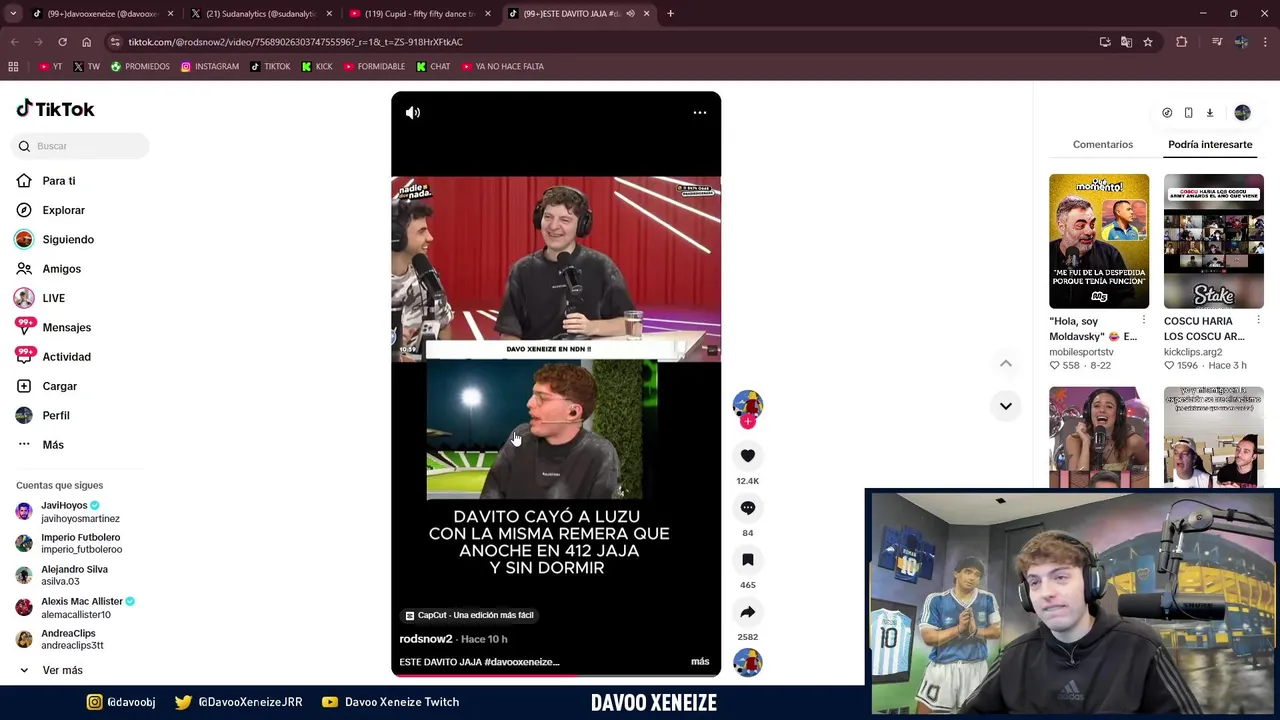
Task: Open the apps grid in bookmarks bar
Action: click(13, 67)
